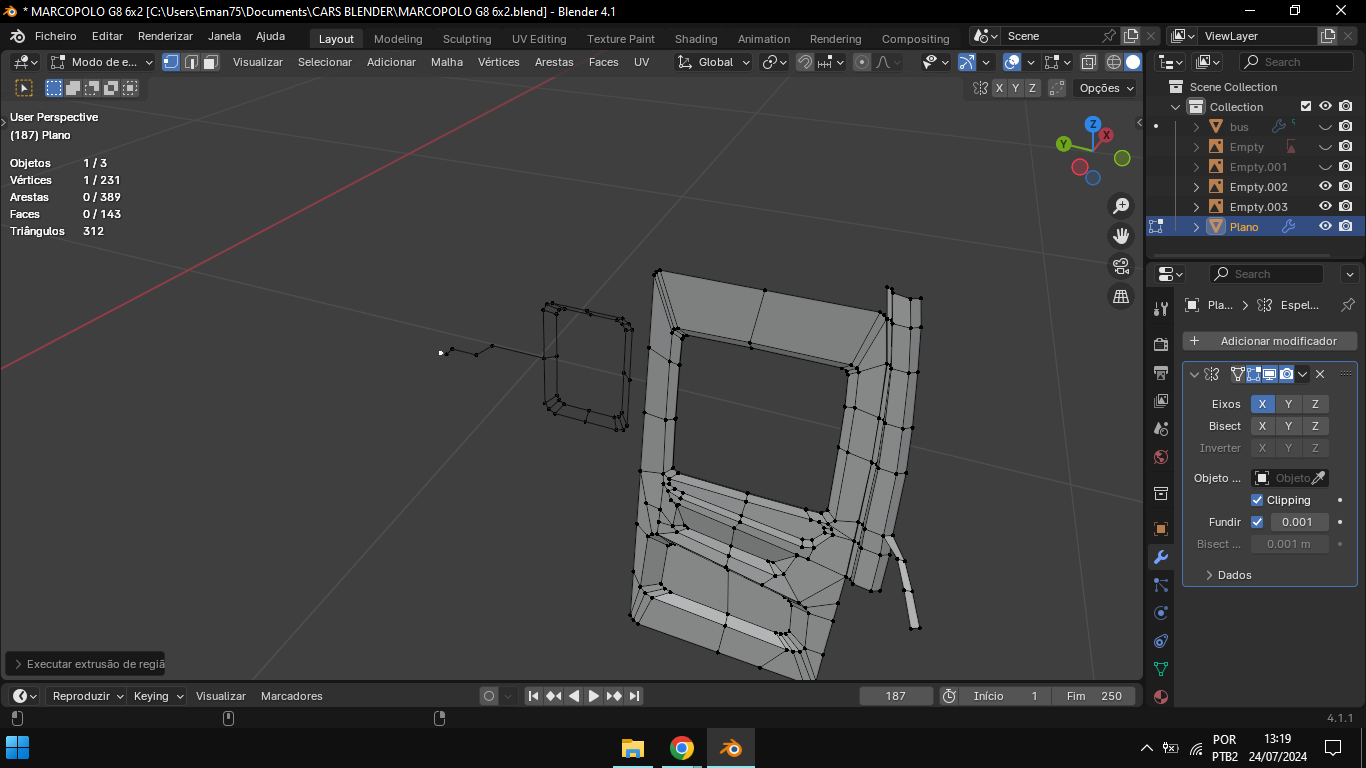Activate the pan view hand icon
The width and height of the screenshot is (1366, 768).
tap(1121, 236)
